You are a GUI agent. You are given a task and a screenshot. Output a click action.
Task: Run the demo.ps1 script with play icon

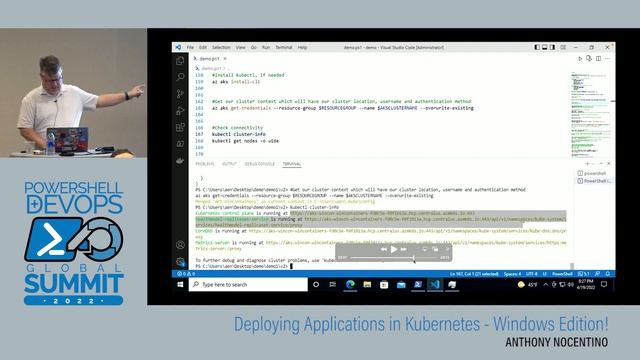[x=580, y=59]
